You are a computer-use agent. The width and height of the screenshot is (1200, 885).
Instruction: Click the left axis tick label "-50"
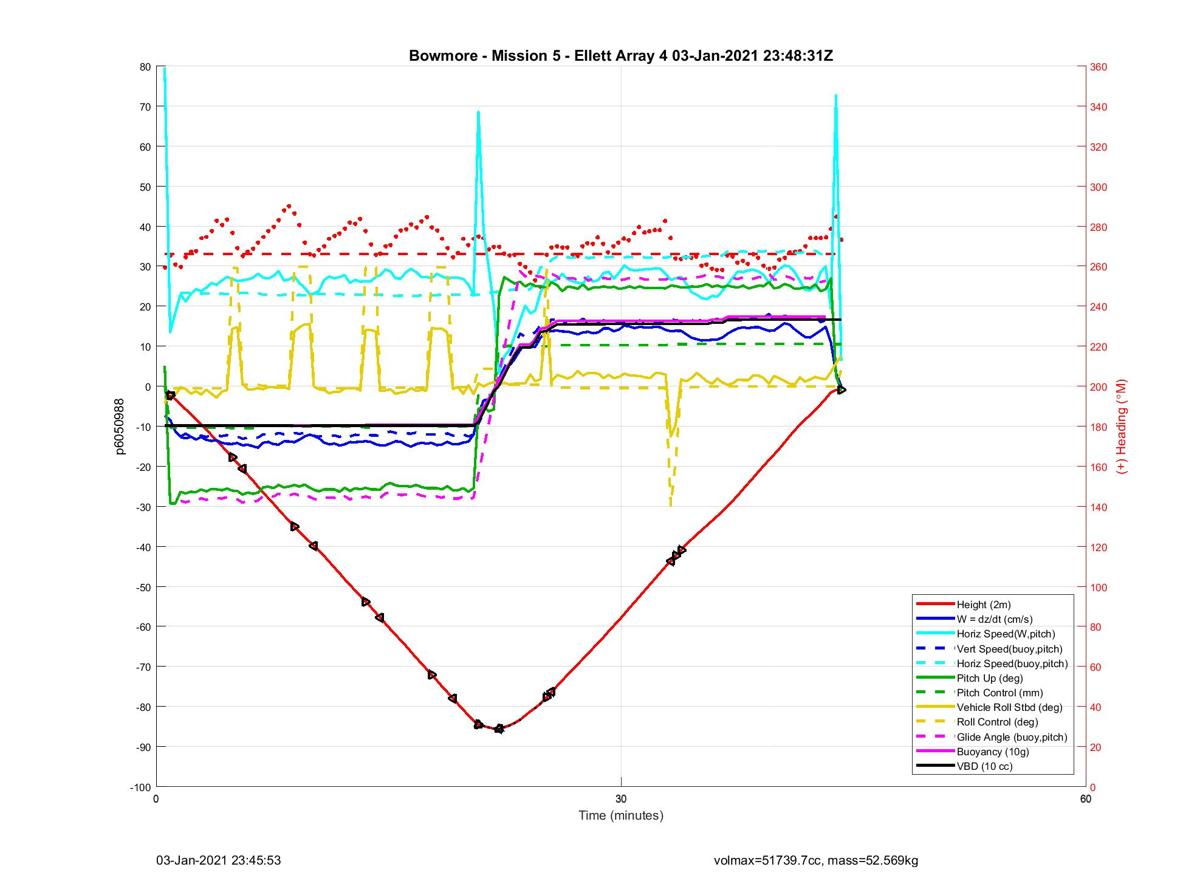(142, 587)
